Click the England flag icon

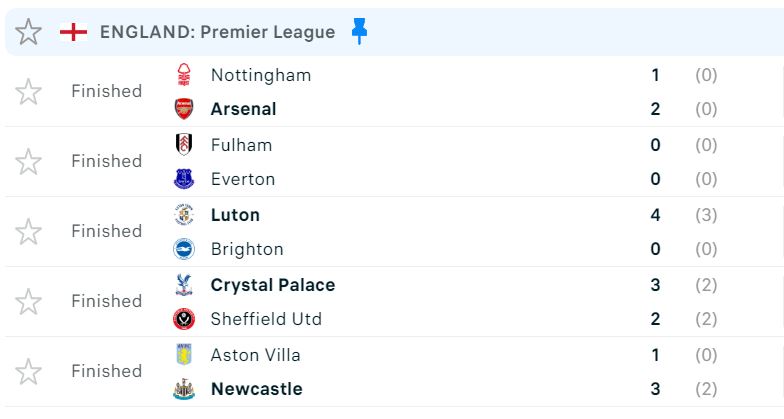[73, 32]
